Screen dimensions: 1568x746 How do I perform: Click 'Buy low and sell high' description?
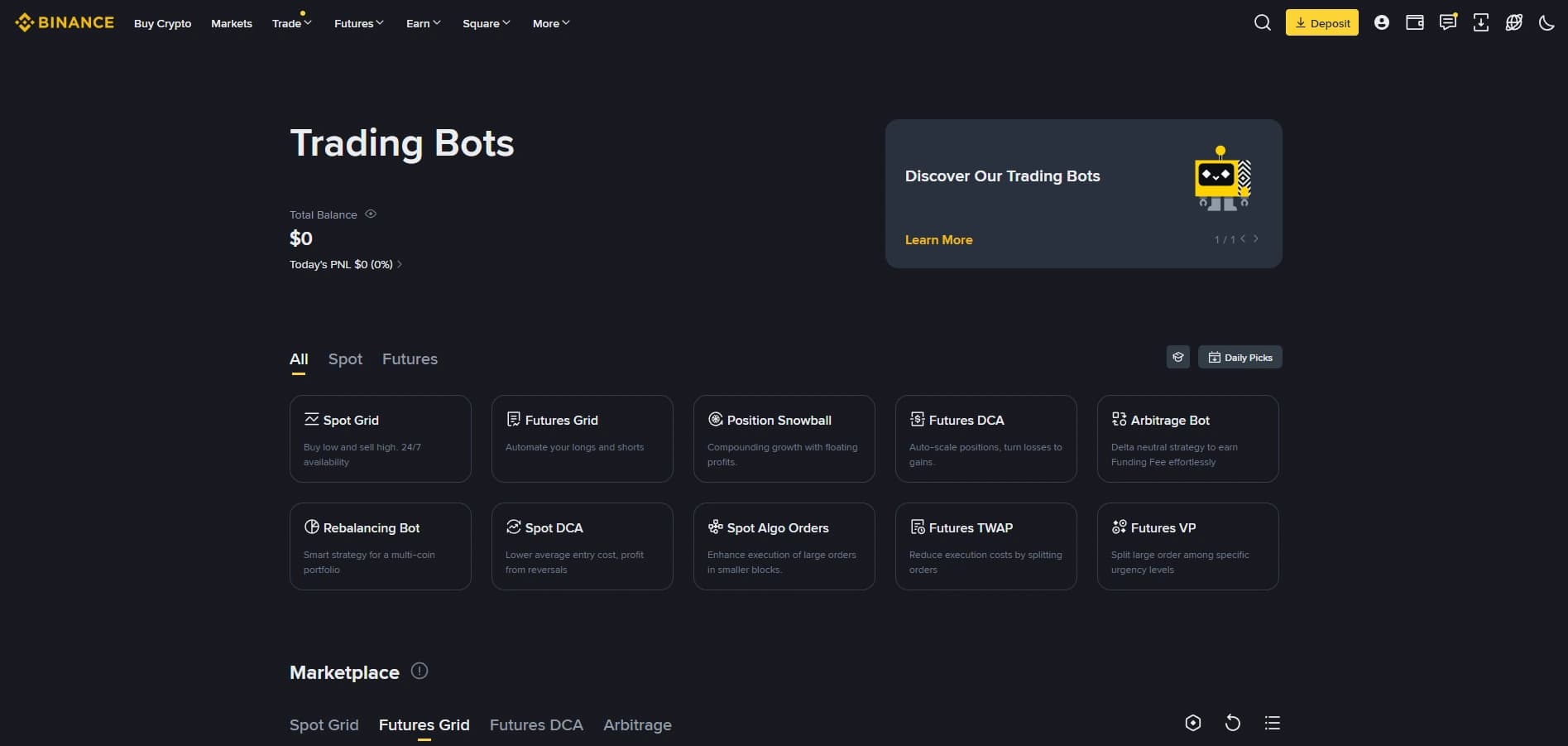click(x=362, y=455)
